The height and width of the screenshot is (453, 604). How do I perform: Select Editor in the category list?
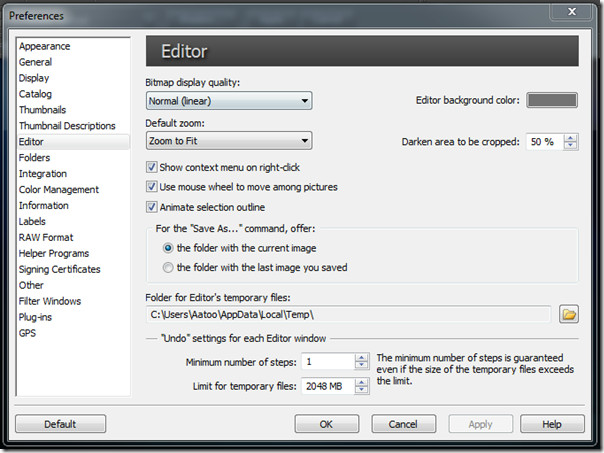tap(73, 142)
